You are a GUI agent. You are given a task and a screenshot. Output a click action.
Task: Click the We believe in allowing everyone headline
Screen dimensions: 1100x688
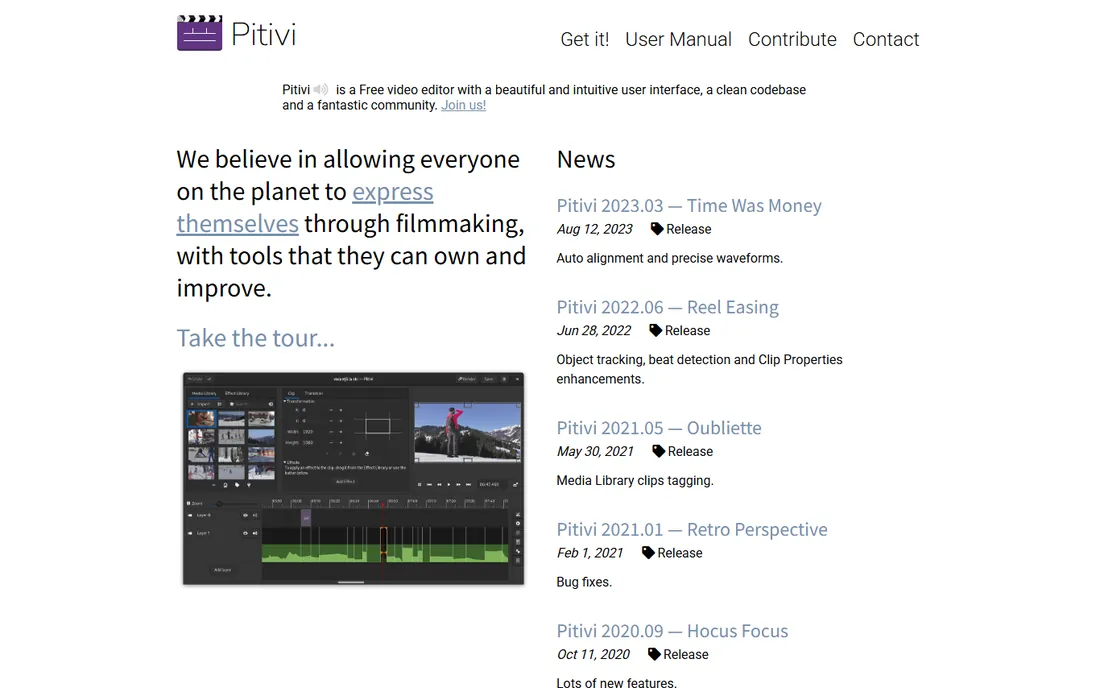pos(351,223)
